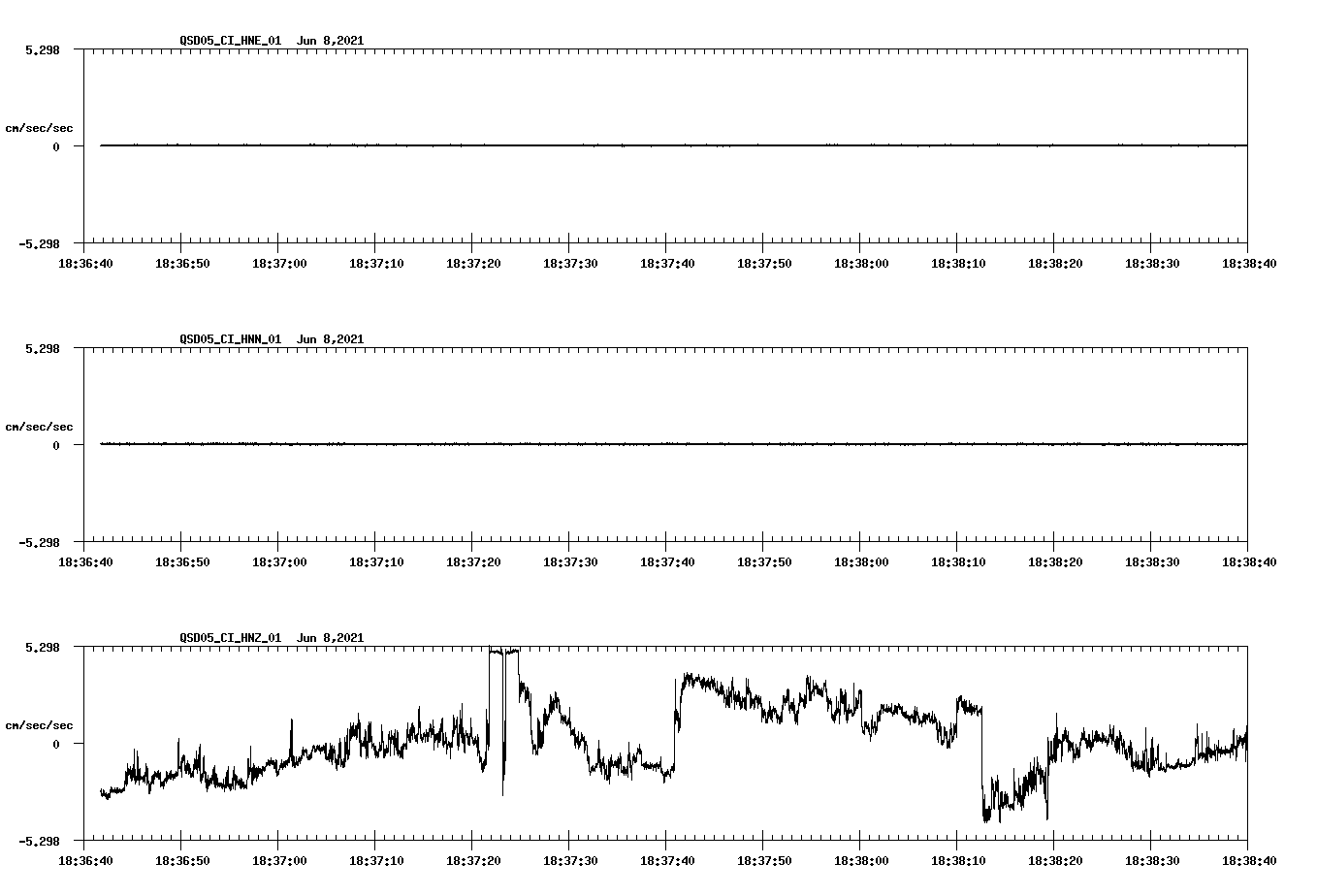Click the 0 axis value on HNE plot
The height and width of the screenshot is (896, 1317).
[56, 146]
